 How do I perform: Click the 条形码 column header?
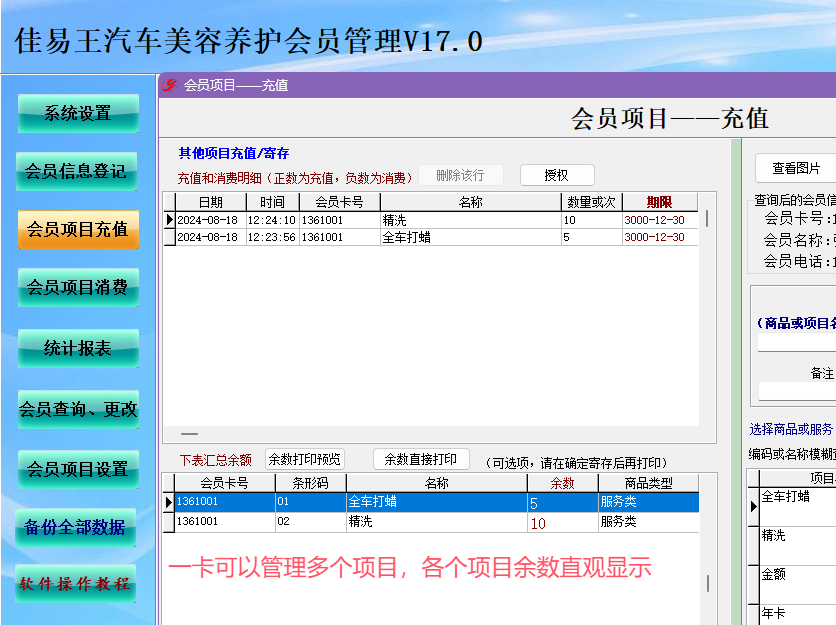pyautogui.click(x=310, y=483)
